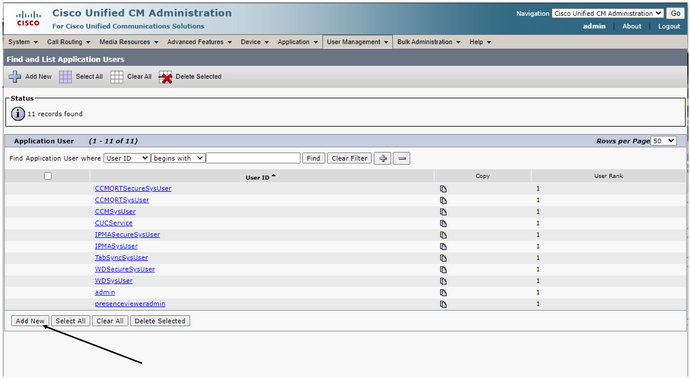The image size is (690, 380).
Task: Copy the CCMSysUser application user
Action: [443, 212]
